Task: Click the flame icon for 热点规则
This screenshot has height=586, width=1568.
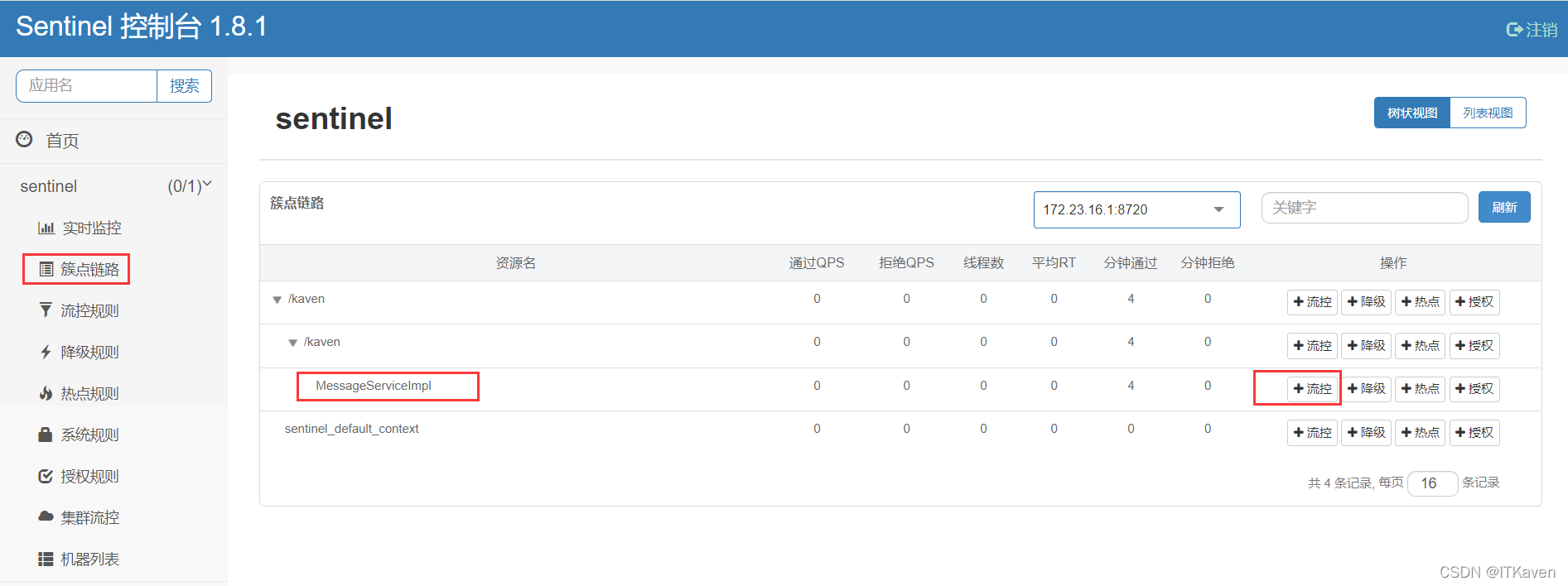Action: (46, 393)
